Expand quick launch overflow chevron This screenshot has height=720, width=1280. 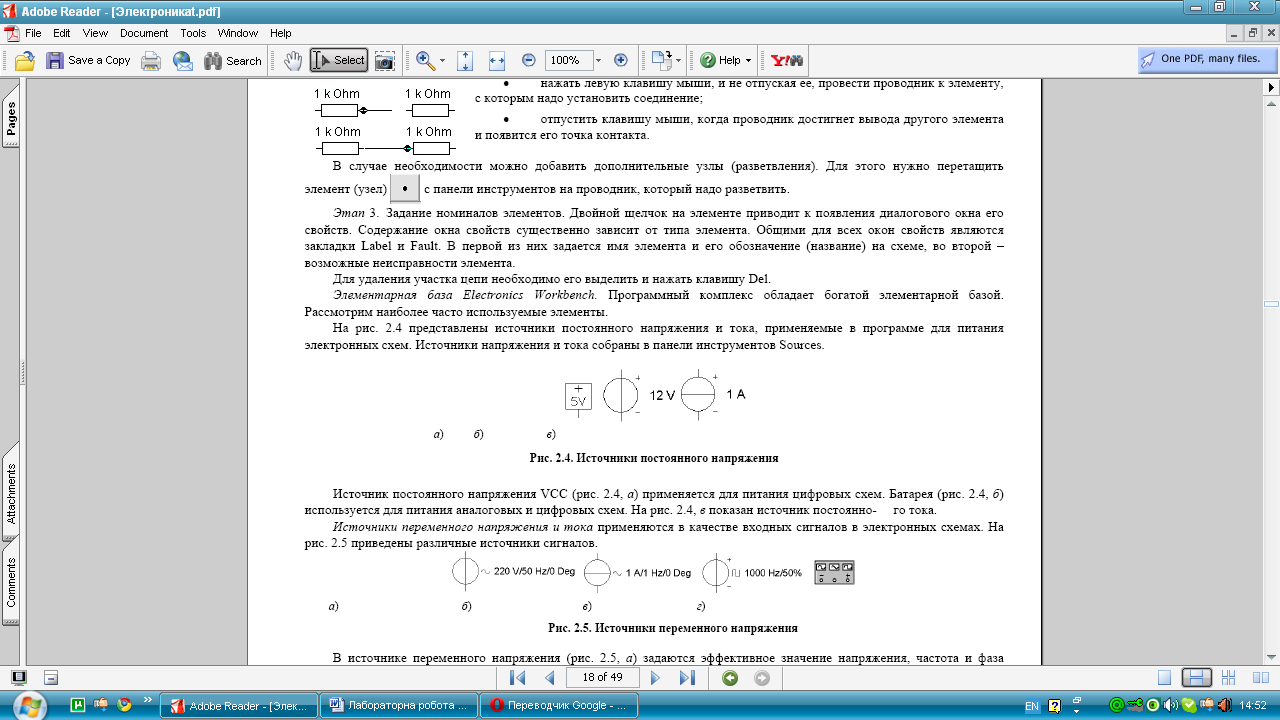pyautogui.click(x=148, y=700)
